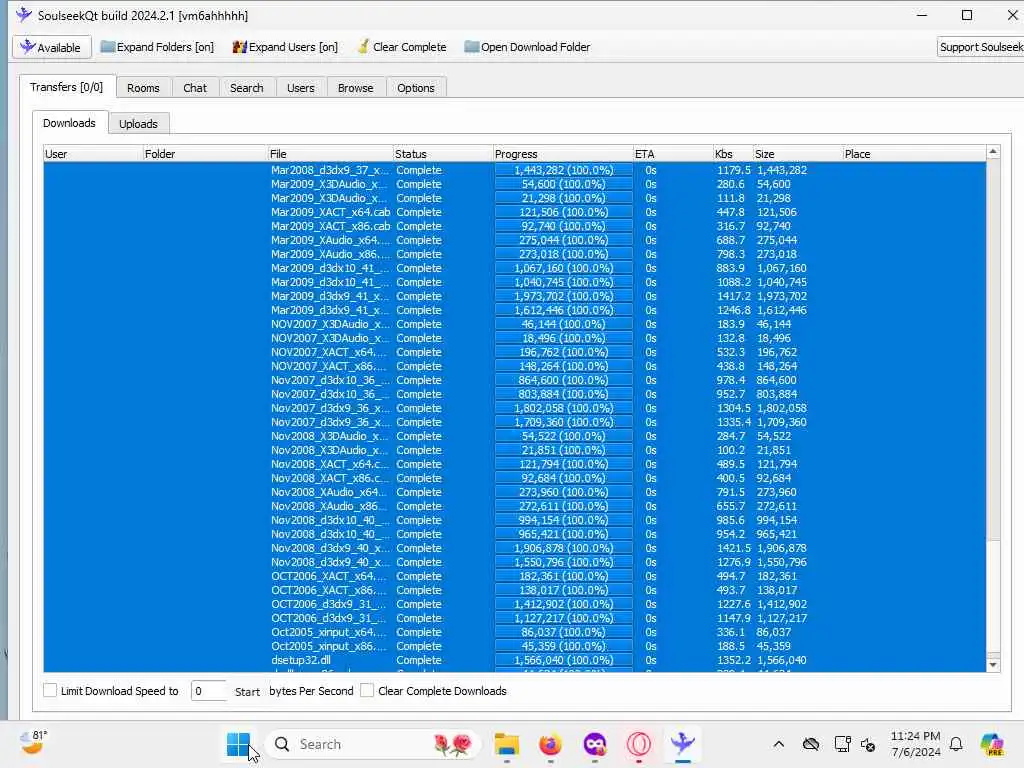Click the download speed limit input field
The width and height of the screenshot is (1024, 768).
(x=208, y=691)
